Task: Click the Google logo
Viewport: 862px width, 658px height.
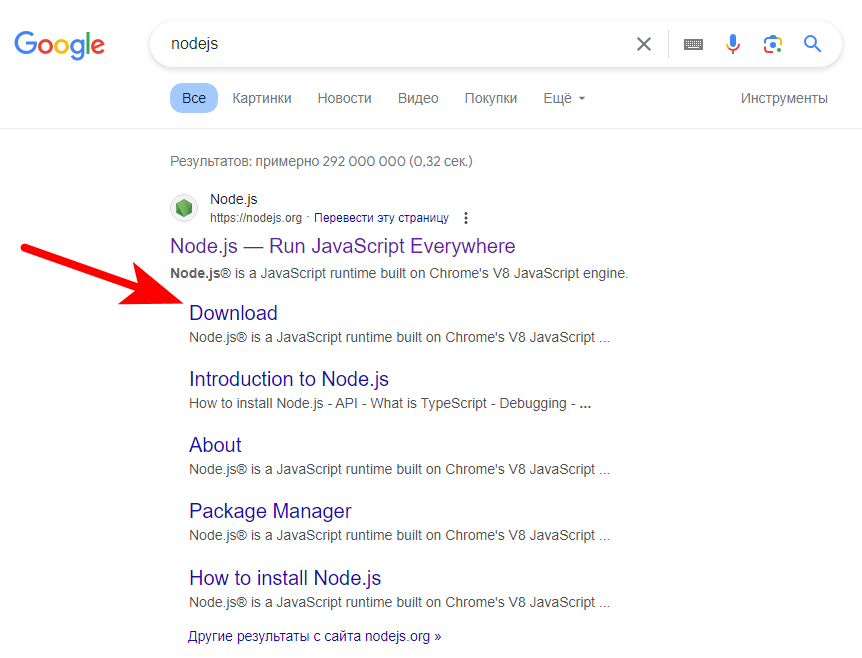Action: coord(59,45)
